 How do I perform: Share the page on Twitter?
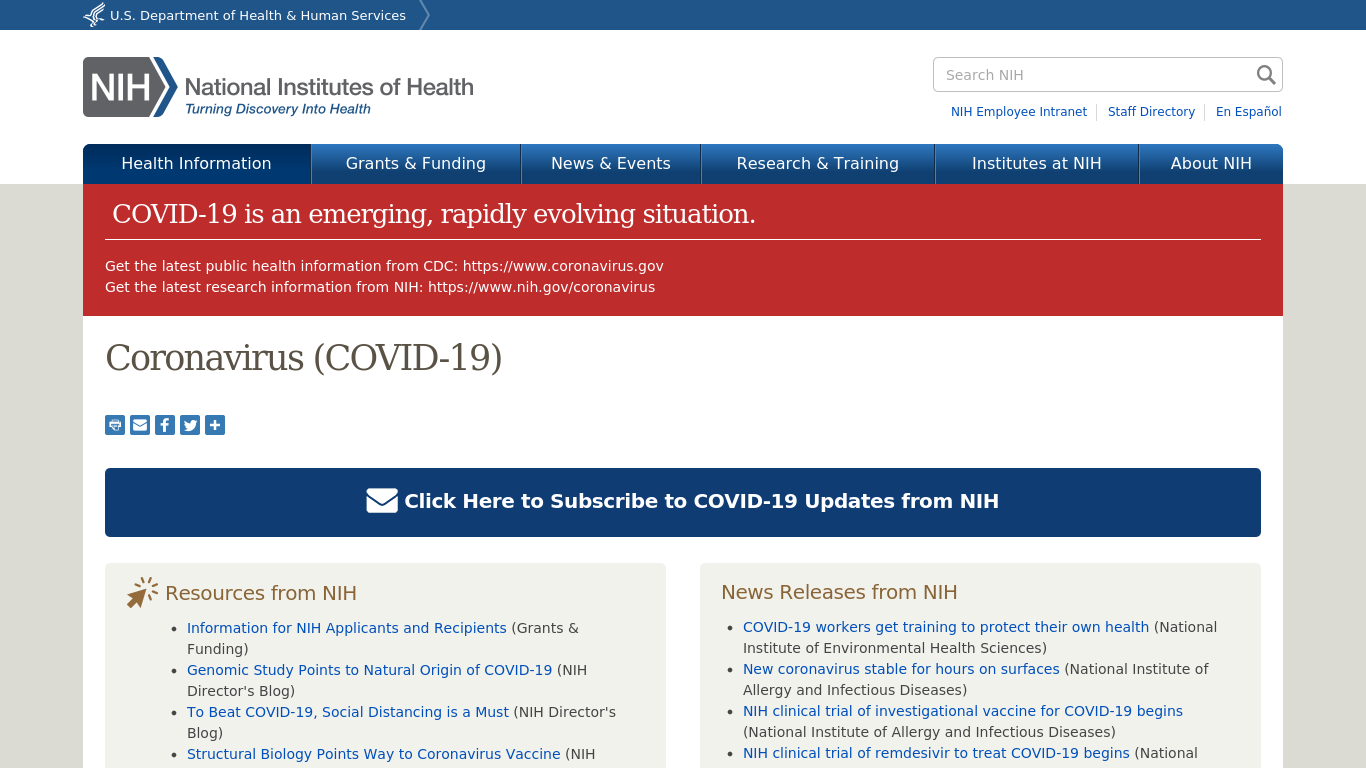point(189,425)
